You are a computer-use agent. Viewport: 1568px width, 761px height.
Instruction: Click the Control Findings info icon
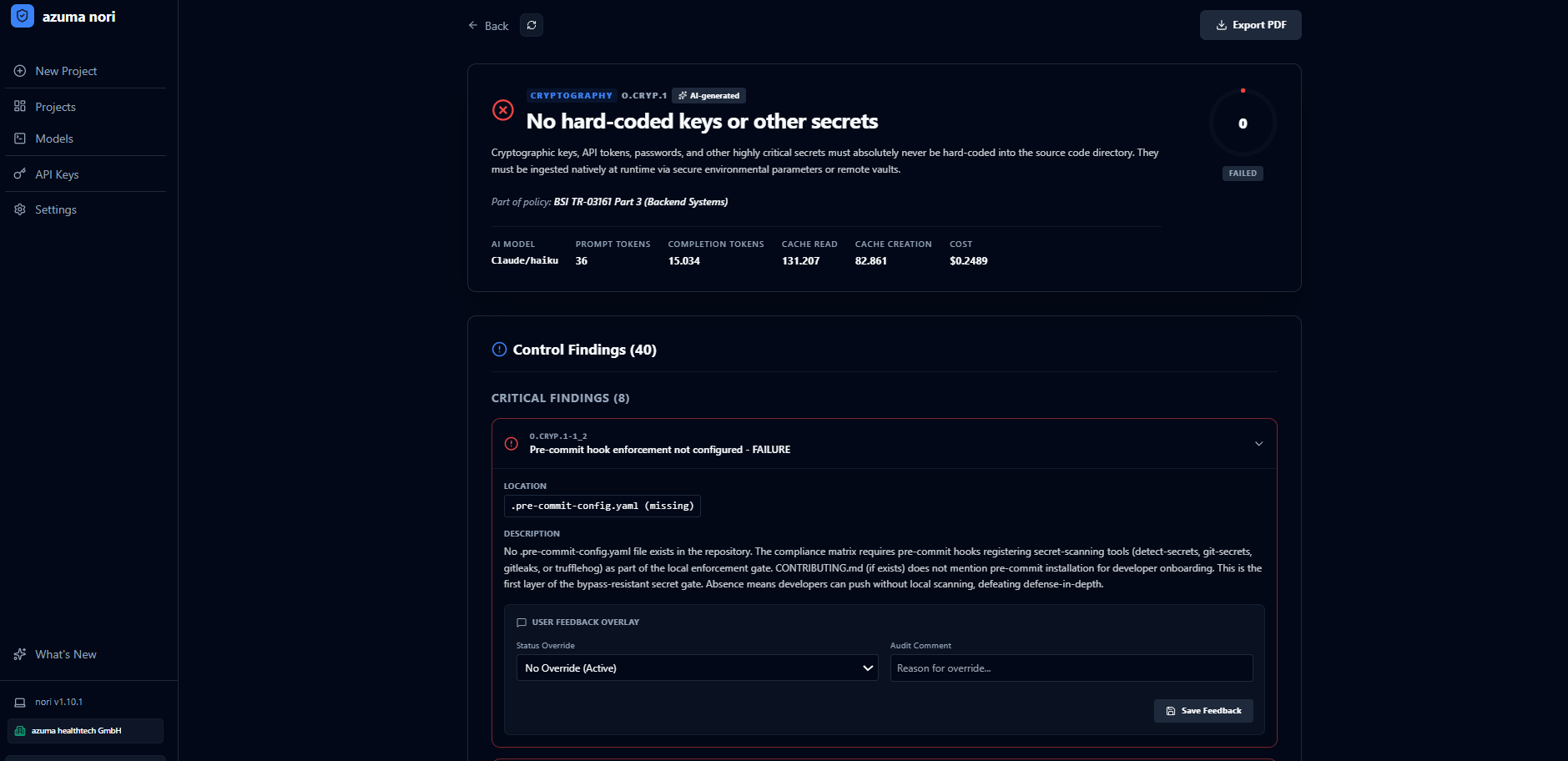click(499, 350)
